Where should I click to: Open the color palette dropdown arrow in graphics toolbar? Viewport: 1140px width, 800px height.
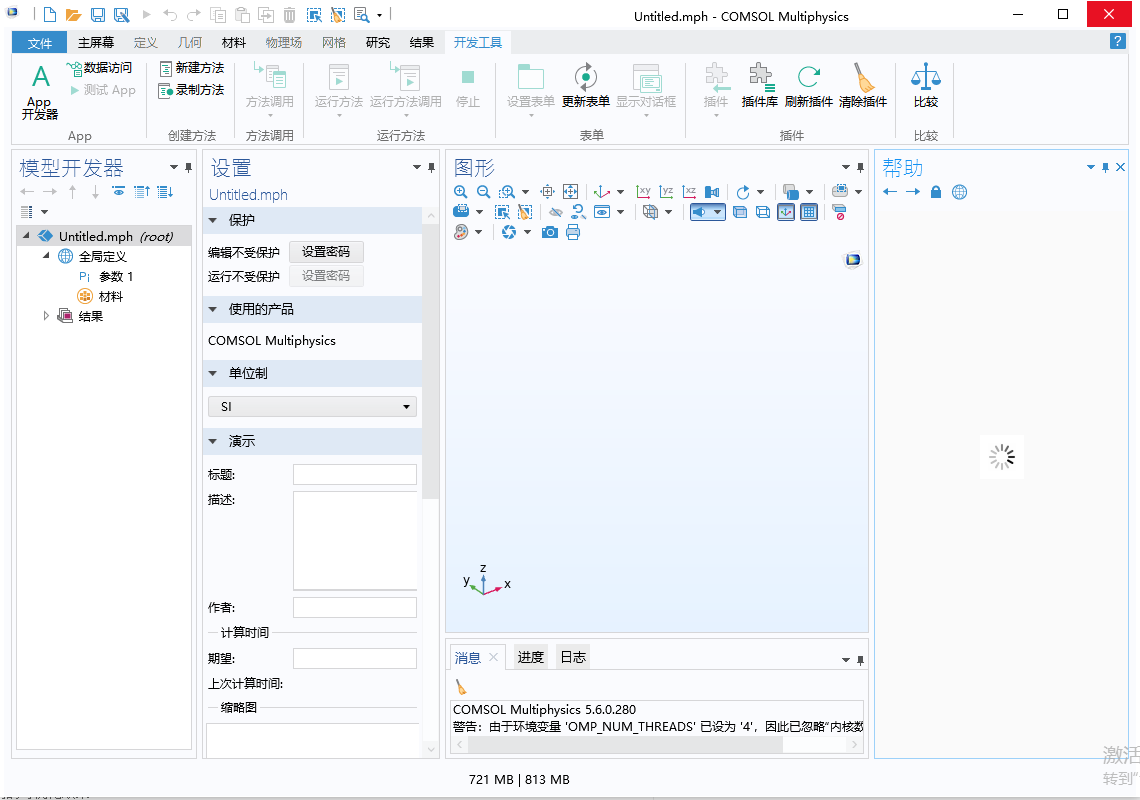pyautogui.click(x=478, y=233)
